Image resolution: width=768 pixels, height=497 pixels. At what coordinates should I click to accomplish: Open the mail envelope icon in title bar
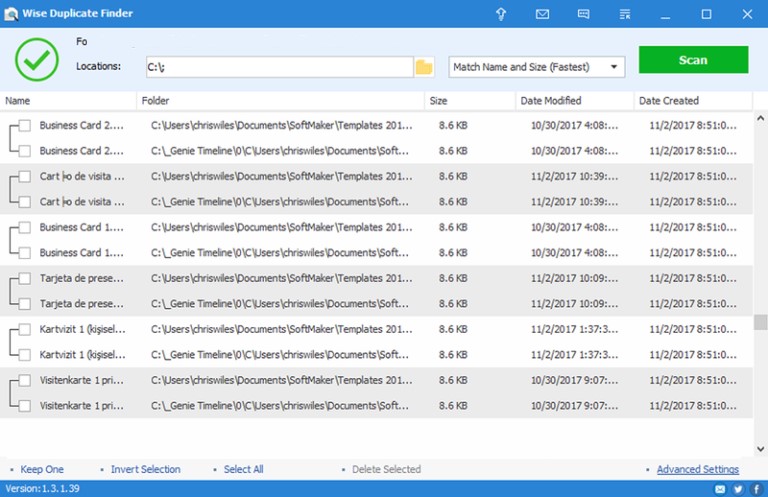542,14
